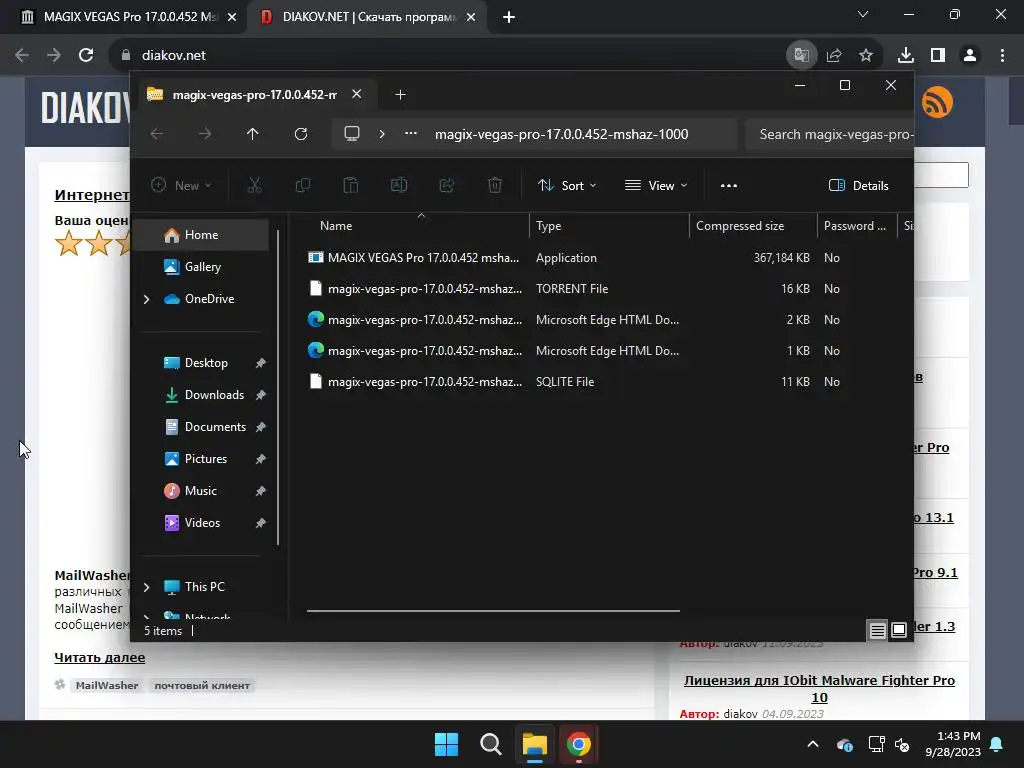Screen dimensions: 1024x768
Task: Reload the diakov.net page in Chrome
Action: click(86, 55)
